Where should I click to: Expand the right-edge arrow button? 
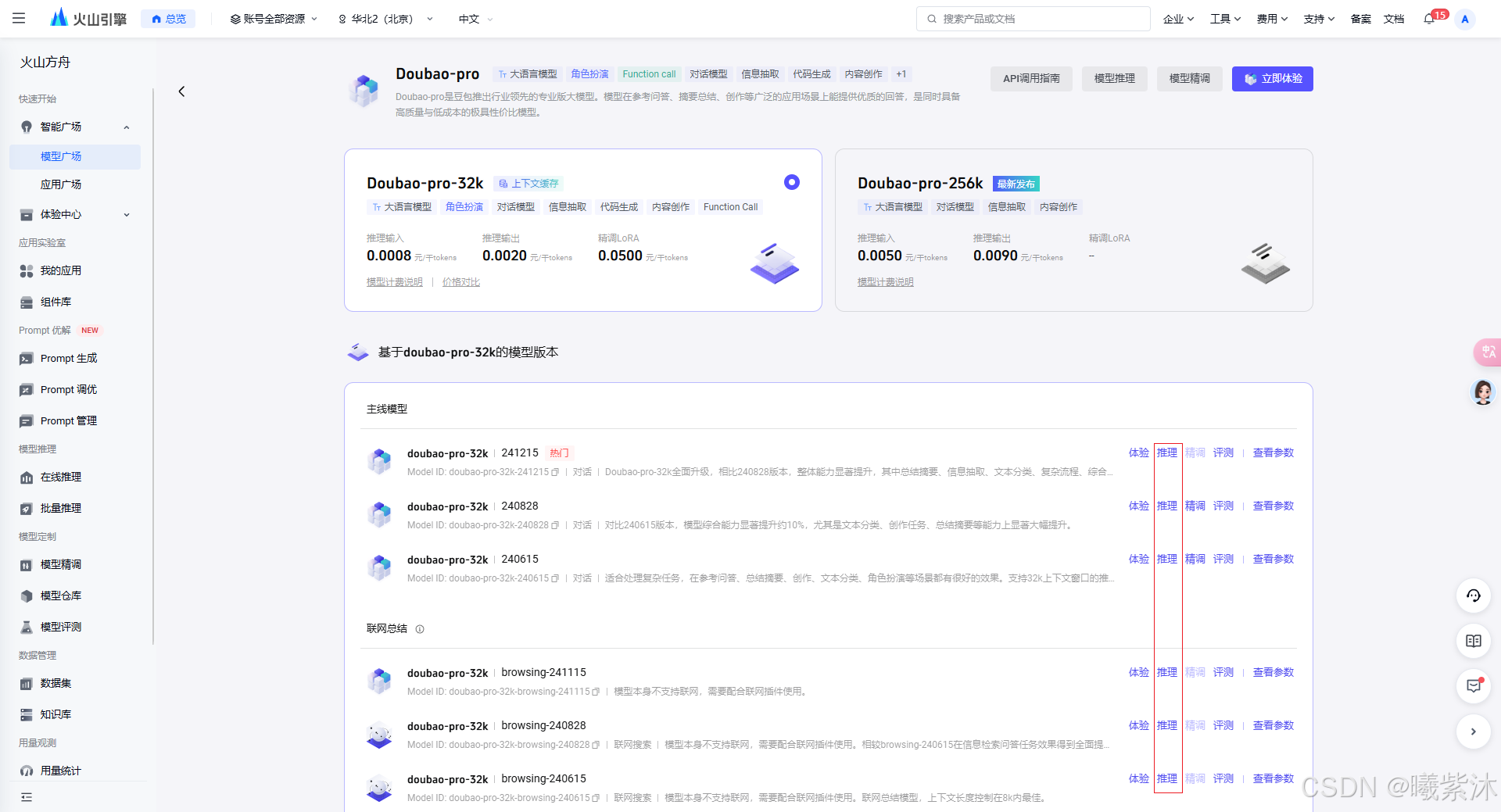[1473, 732]
